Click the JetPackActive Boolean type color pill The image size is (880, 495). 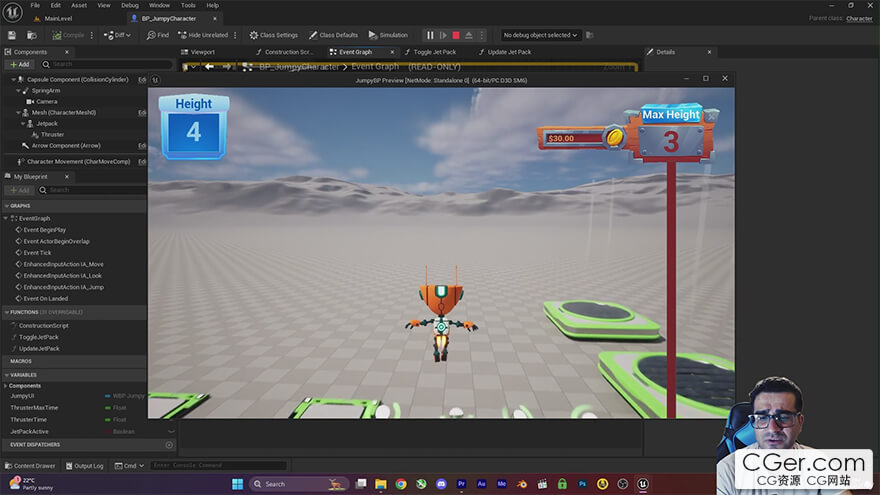coord(108,431)
